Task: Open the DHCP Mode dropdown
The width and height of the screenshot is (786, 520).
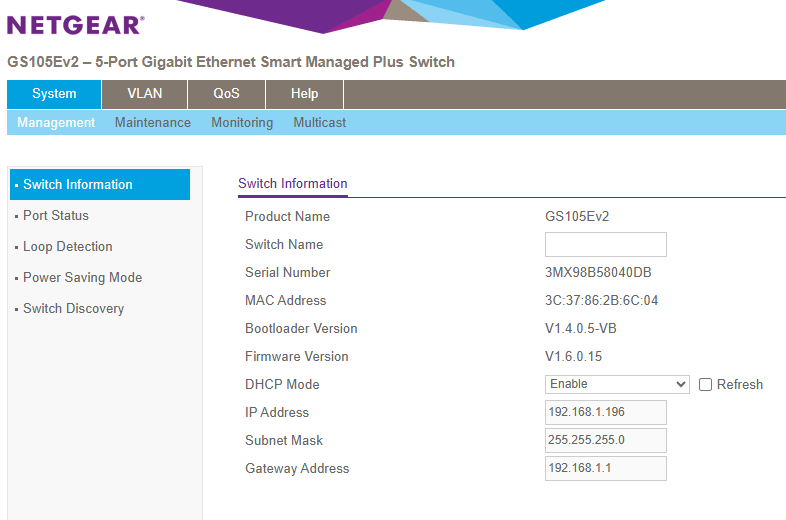Action: click(617, 384)
